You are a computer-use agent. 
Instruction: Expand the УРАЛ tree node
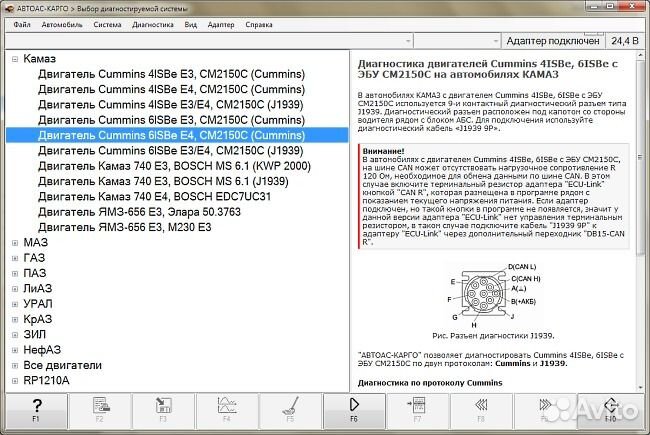point(15,304)
